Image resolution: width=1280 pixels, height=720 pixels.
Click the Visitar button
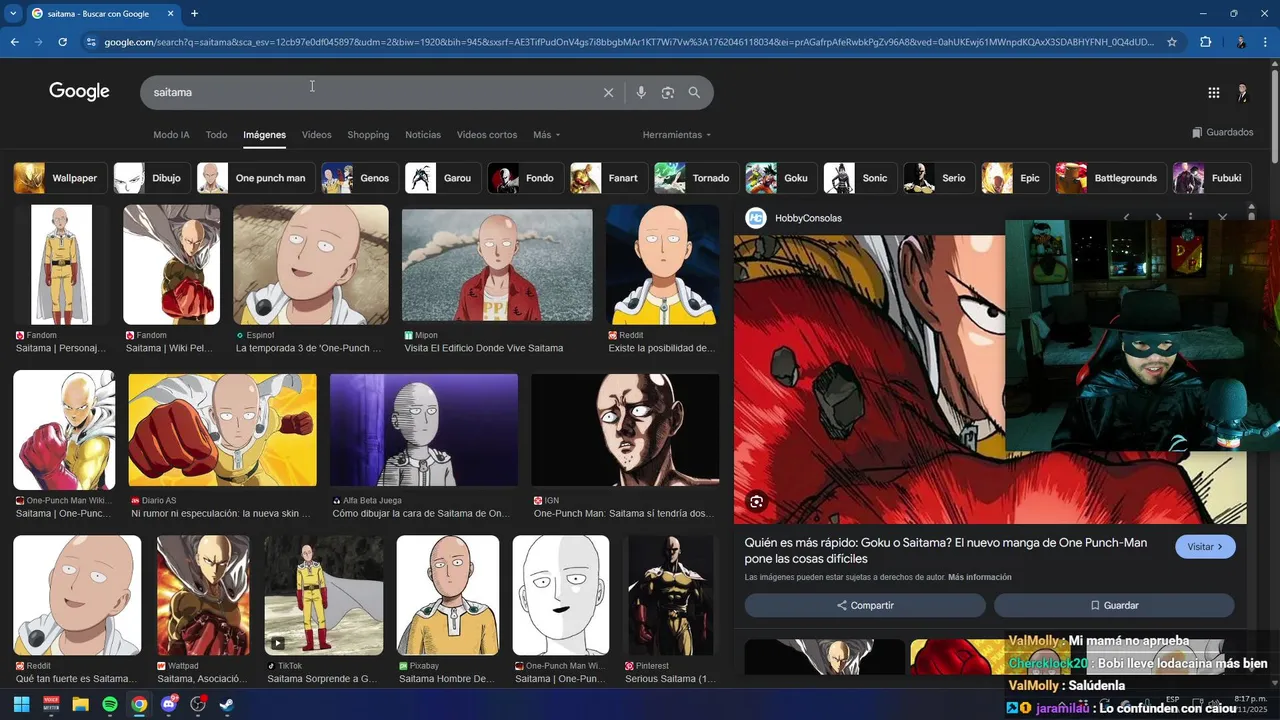tap(1205, 547)
